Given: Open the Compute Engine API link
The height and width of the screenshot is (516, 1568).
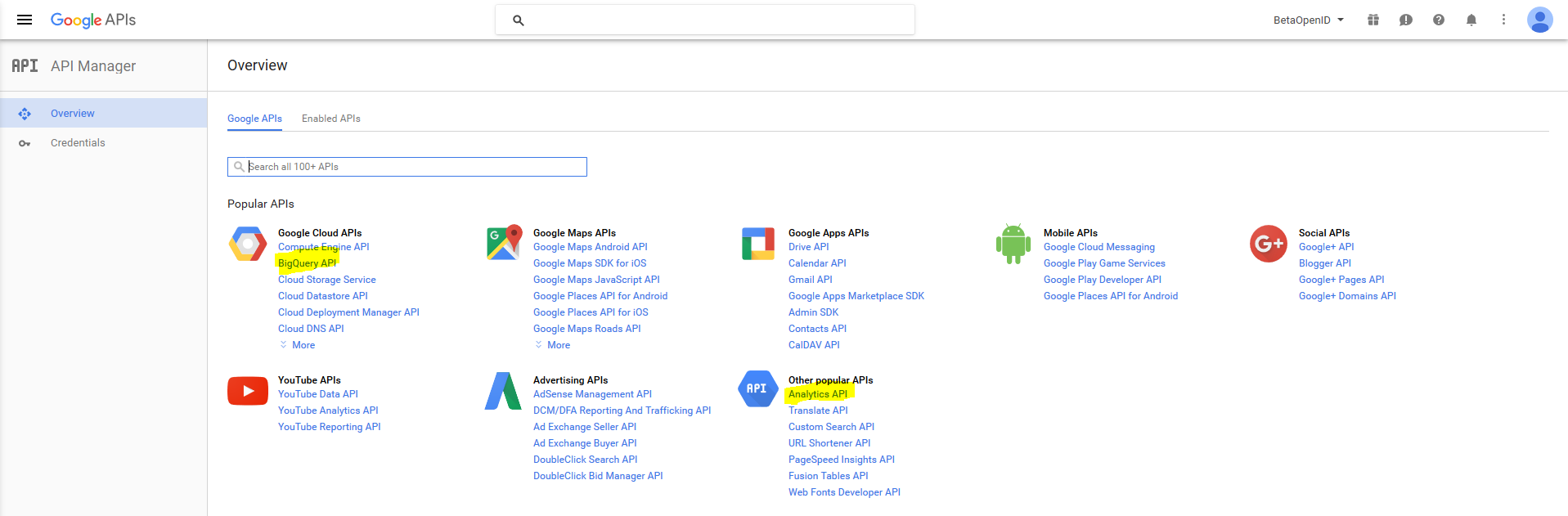Looking at the screenshot, I should point(324,247).
